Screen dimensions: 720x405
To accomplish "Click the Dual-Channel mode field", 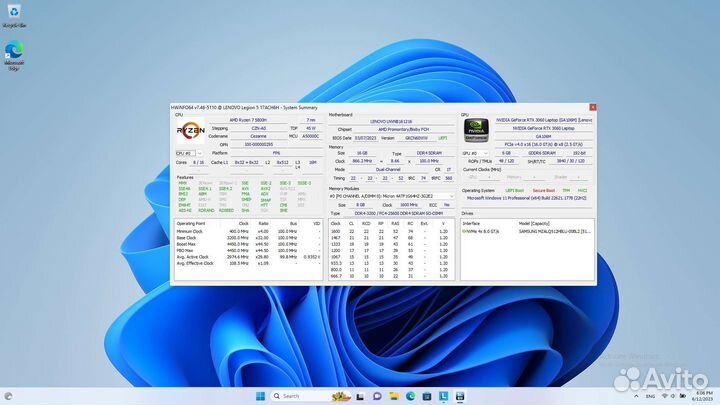I will click(x=388, y=170).
